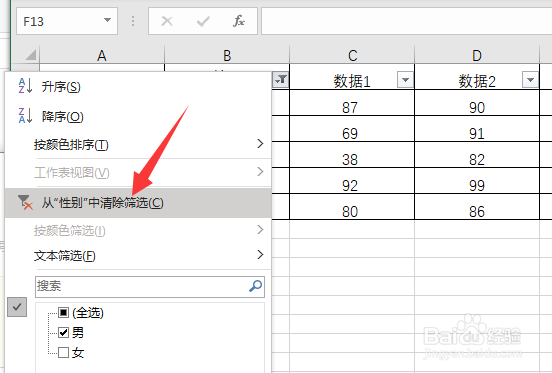This screenshot has width=552, height=373.
Task: Click the formula bar expand dots handle
Action: point(133,21)
